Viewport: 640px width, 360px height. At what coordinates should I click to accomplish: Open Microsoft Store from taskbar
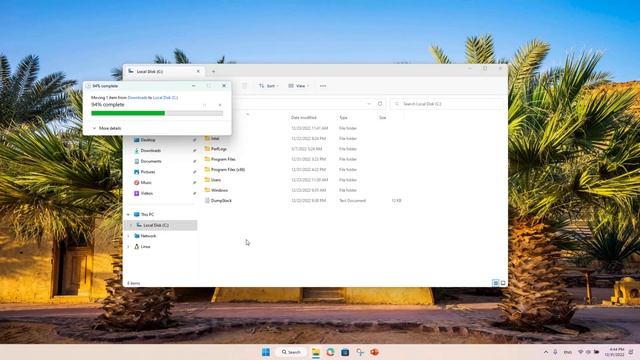[x=345, y=352]
